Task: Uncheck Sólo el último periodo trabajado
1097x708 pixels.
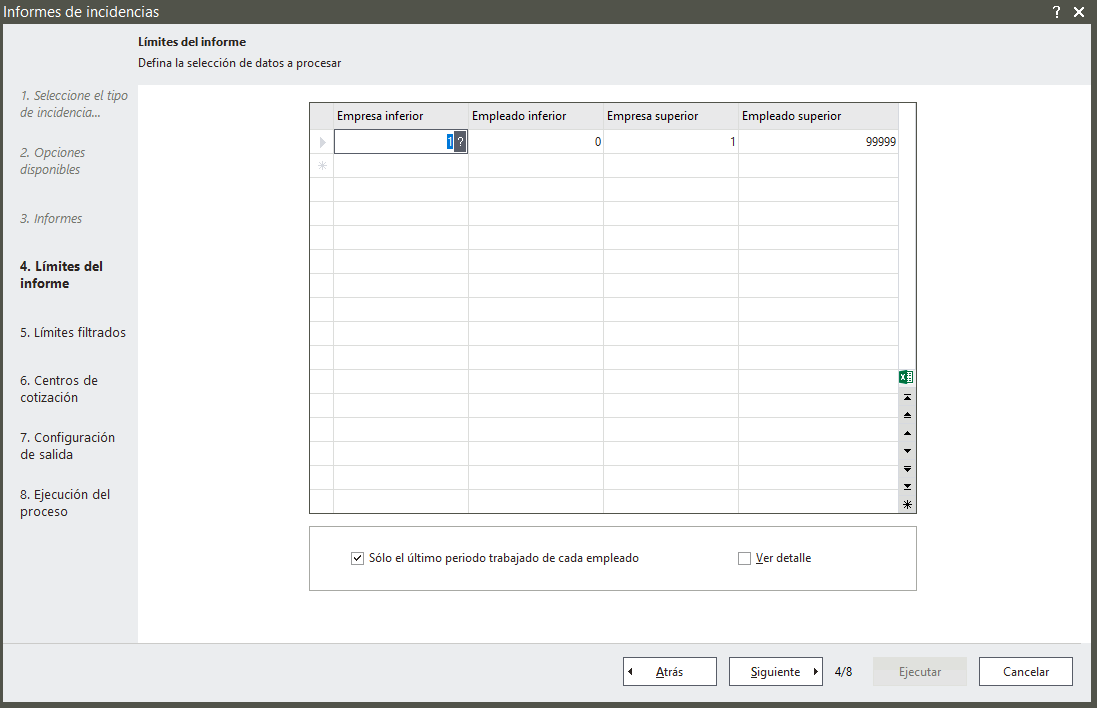Action: (358, 558)
